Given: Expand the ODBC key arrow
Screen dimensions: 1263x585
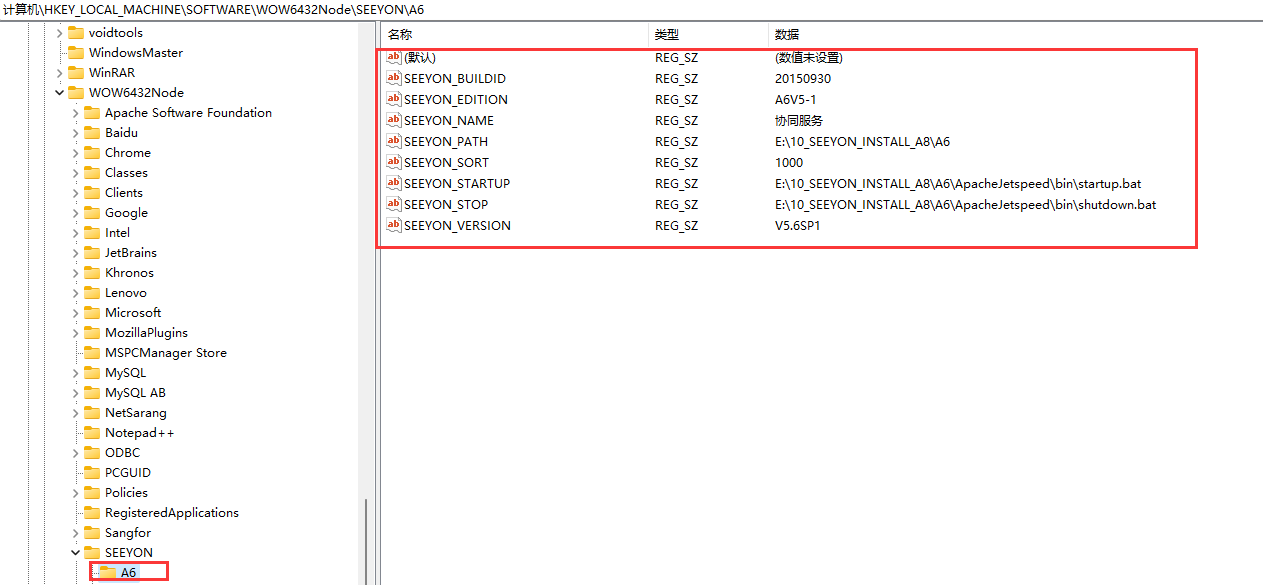Looking at the screenshot, I should [75, 452].
